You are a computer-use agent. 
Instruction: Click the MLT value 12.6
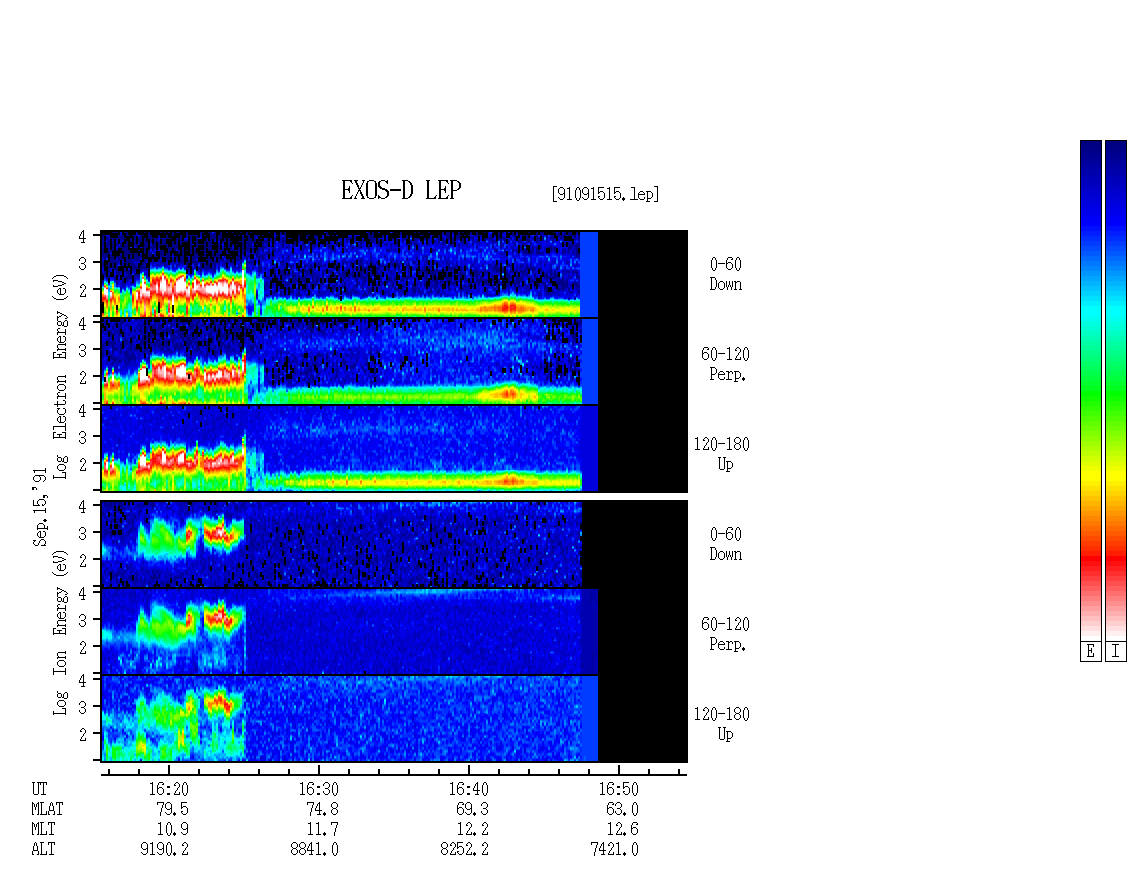(x=622, y=830)
